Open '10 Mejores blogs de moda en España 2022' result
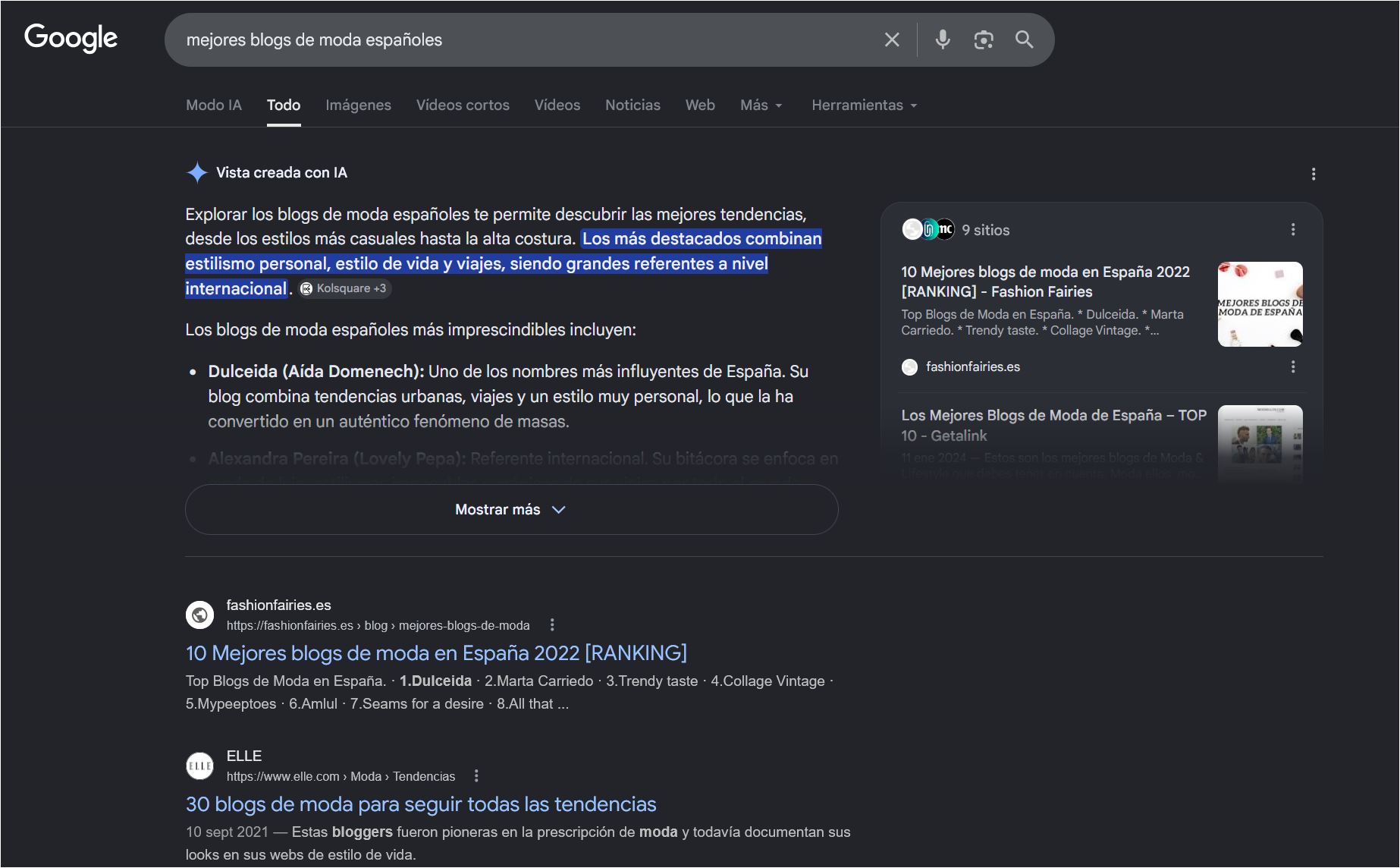The width and height of the screenshot is (1400, 868). [x=436, y=653]
